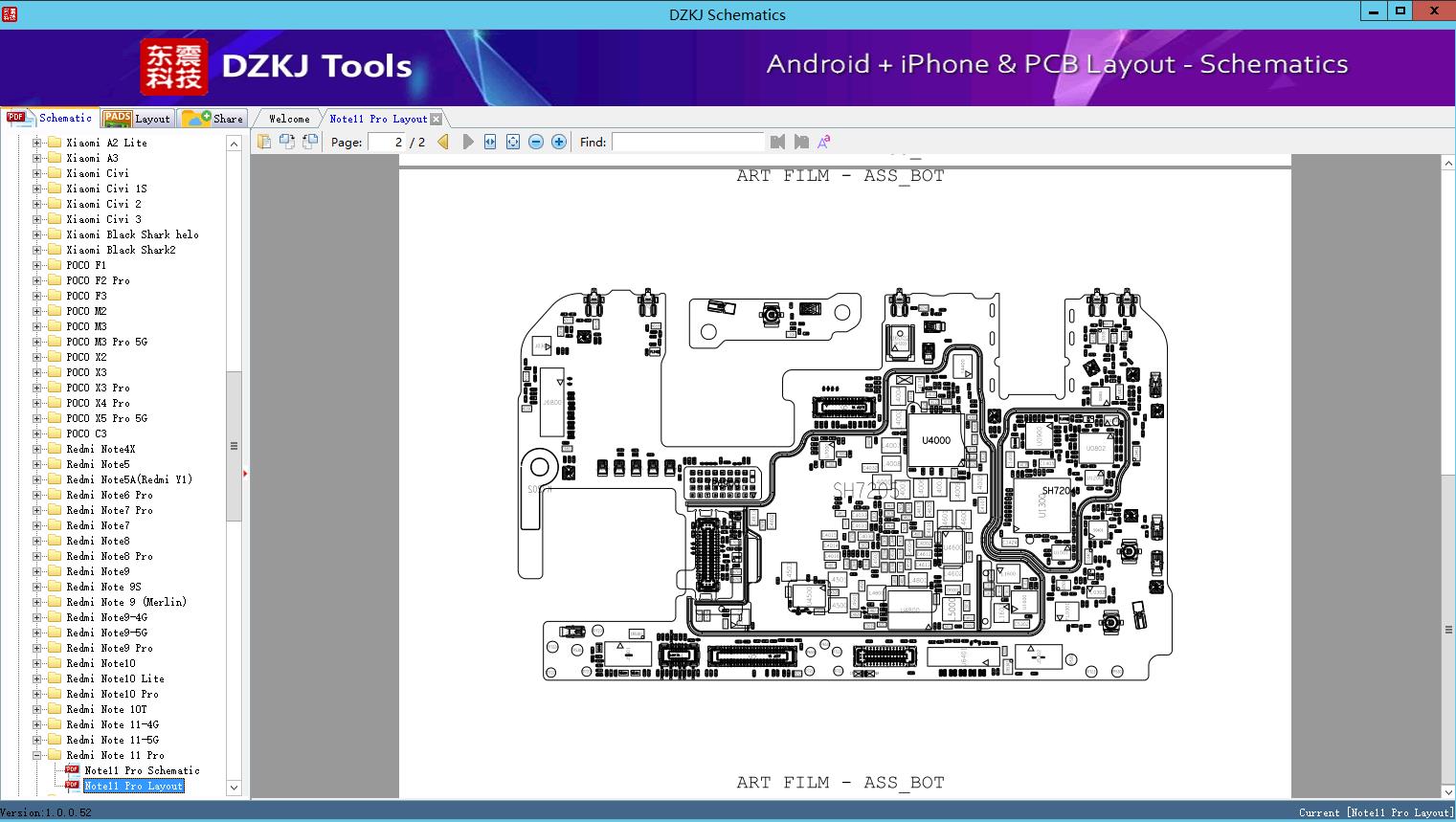Click the POCO M2 folder icon
Image resolution: width=1456 pixels, height=822 pixels.
click(55, 311)
